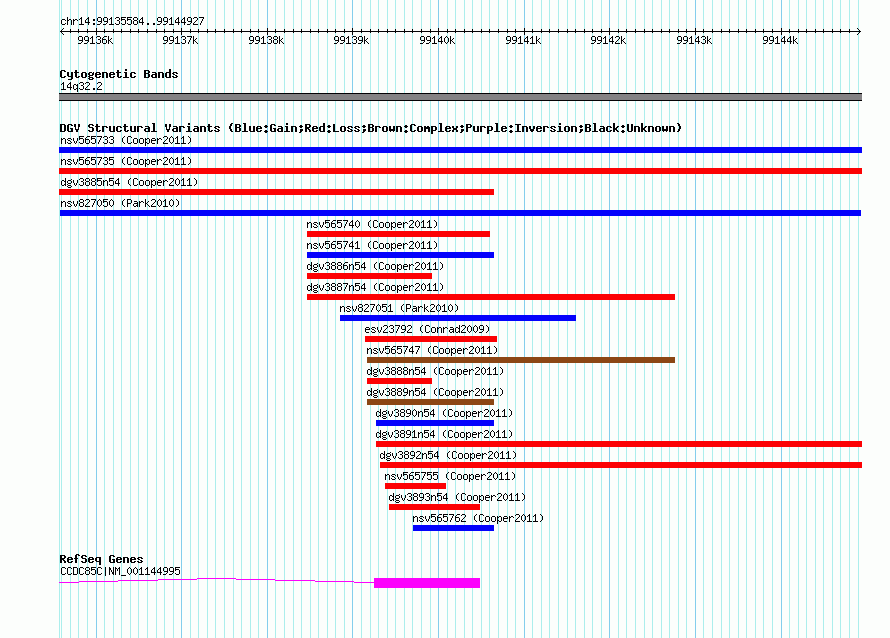Open the dgv3893n54 (Cooper2011) label
The image size is (890, 638).
pos(457,497)
